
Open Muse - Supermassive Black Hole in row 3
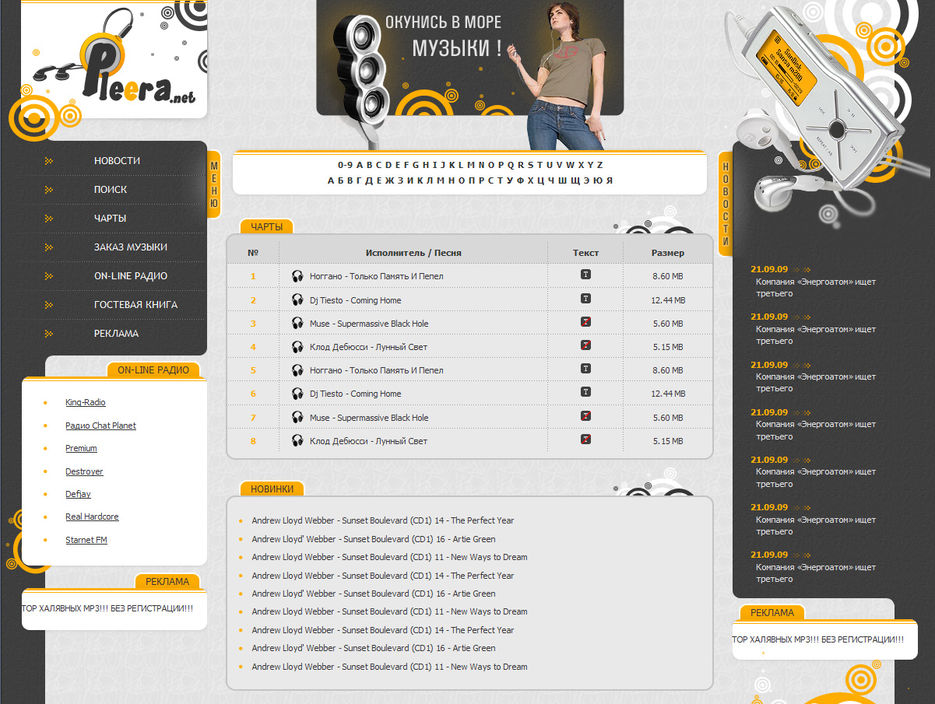[369, 324]
